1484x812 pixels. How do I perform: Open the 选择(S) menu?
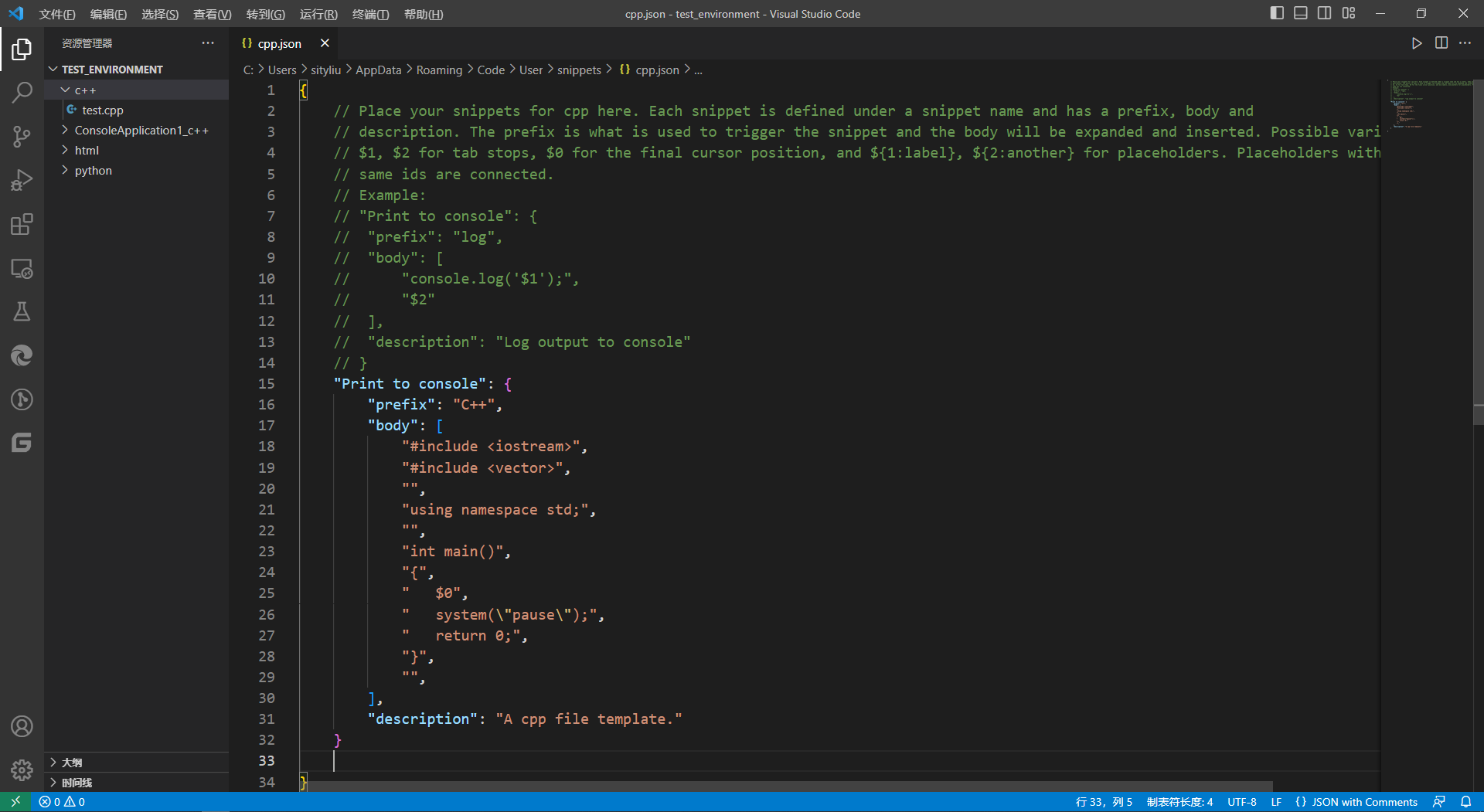point(160,14)
